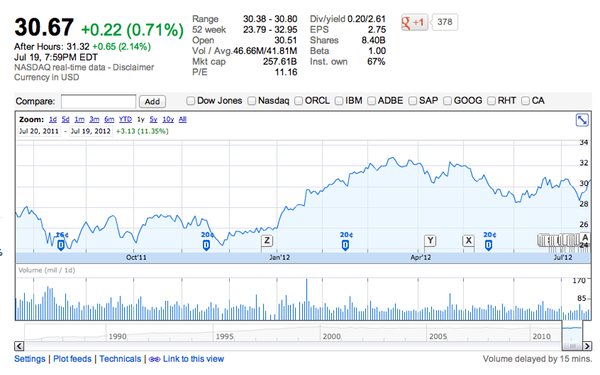Viewport: 600px width, 375px height.
Task: Click the EPS value 2.75
Action: coord(377,29)
